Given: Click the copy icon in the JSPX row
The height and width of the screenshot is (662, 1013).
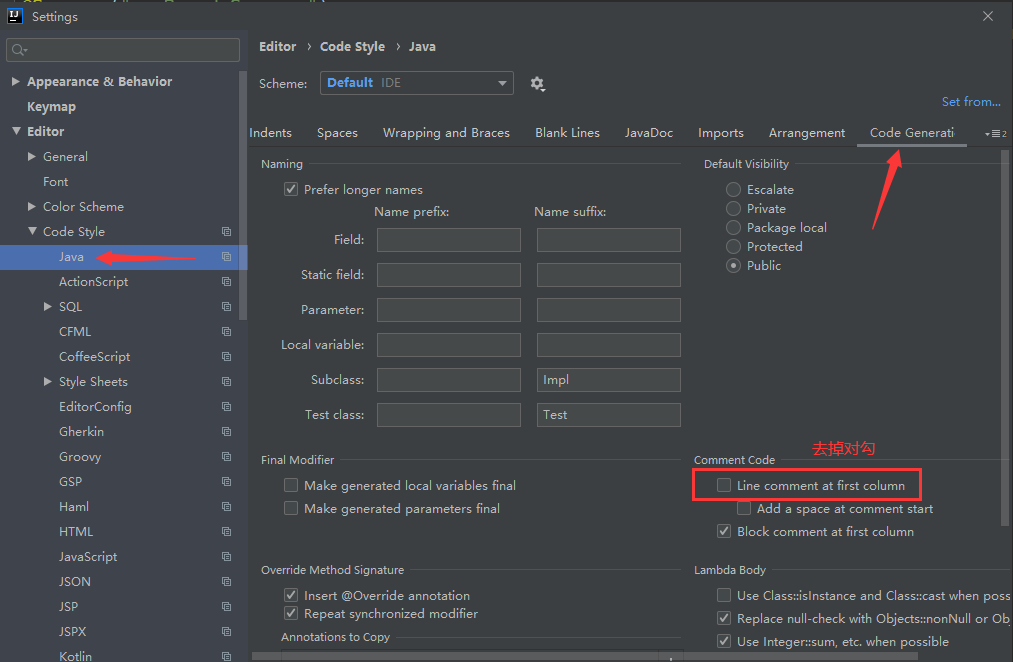Looking at the screenshot, I should tap(226, 631).
